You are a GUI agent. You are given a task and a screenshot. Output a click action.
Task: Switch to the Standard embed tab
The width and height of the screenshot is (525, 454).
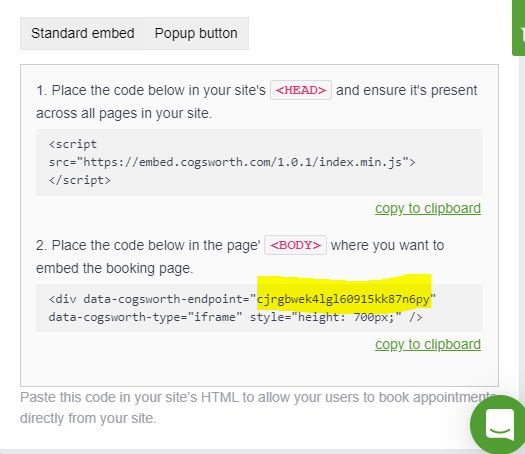(83, 33)
